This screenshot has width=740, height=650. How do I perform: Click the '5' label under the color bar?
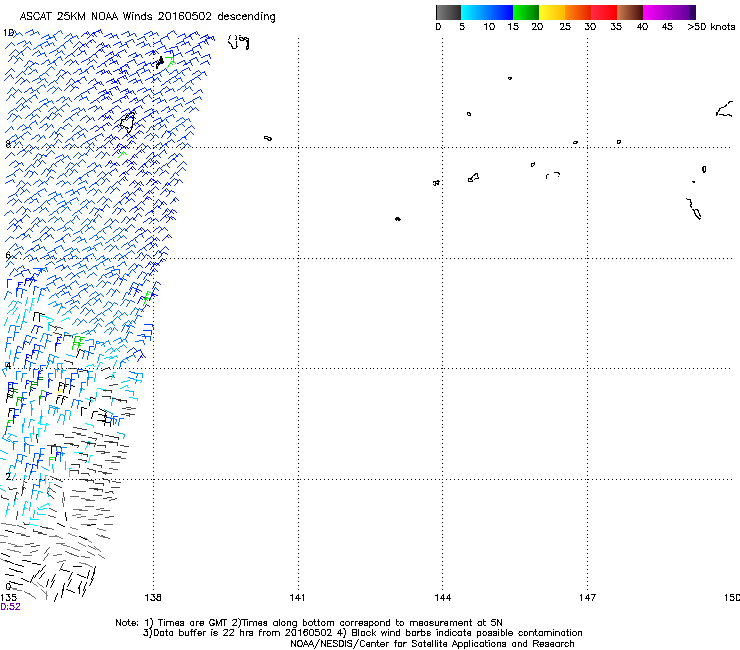click(462, 26)
